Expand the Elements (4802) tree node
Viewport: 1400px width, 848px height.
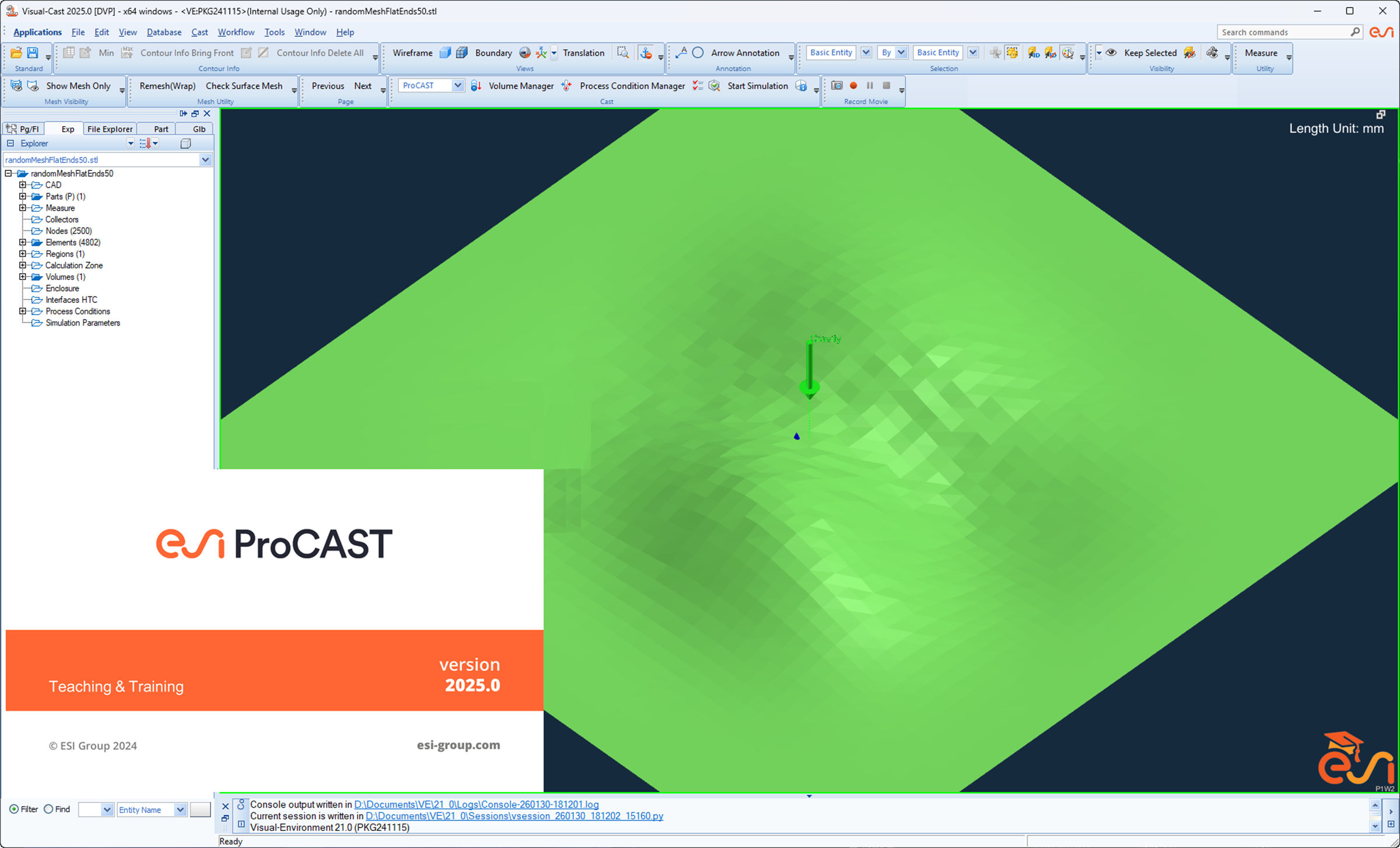pos(22,242)
